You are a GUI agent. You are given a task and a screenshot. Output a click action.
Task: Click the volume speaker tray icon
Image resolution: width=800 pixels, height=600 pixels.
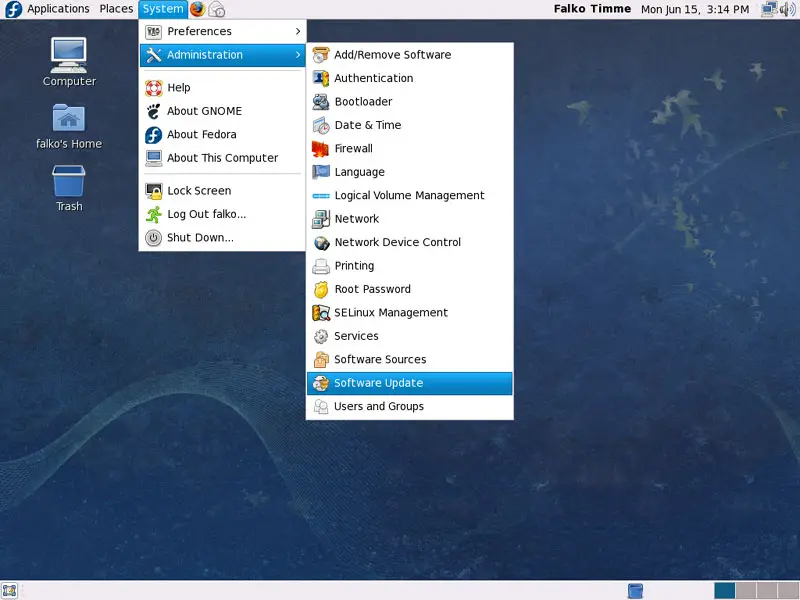coord(788,9)
